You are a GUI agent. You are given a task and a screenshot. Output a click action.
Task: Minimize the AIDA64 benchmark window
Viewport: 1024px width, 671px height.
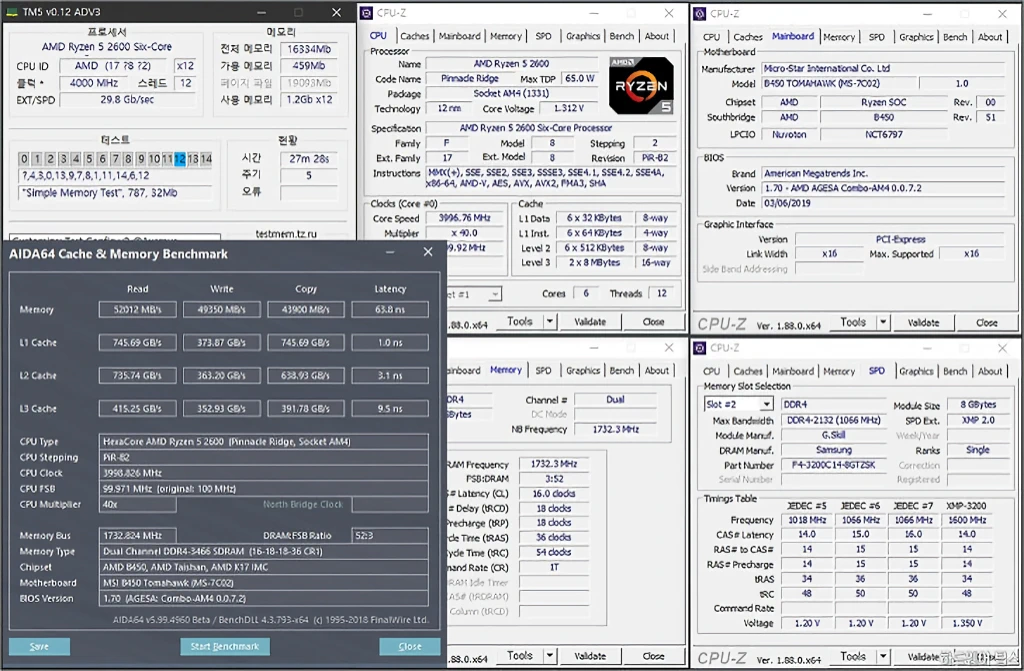pyautogui.click(x=390, y=252)
